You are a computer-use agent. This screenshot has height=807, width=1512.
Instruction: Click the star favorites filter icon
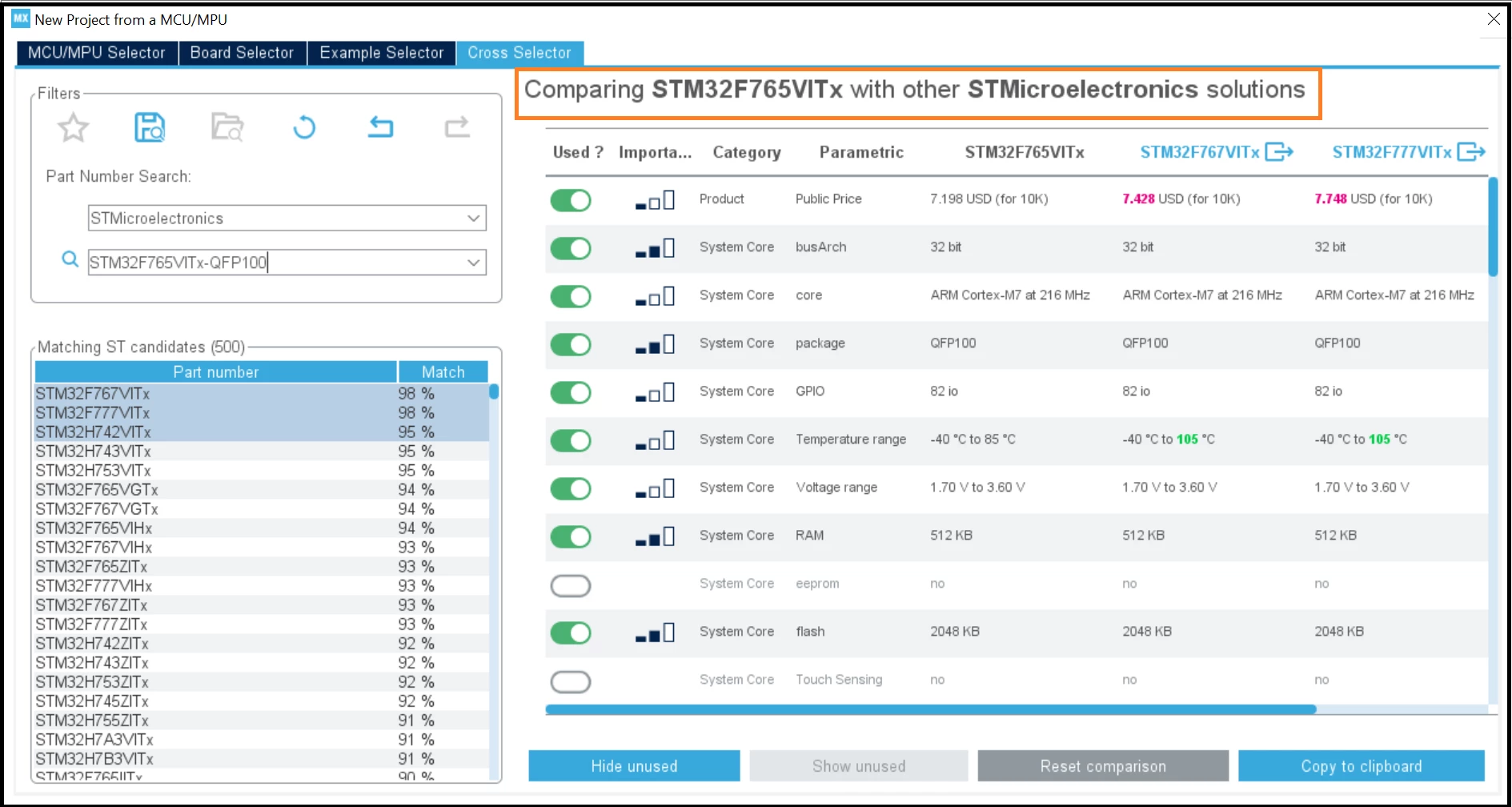tap(73, 127)
